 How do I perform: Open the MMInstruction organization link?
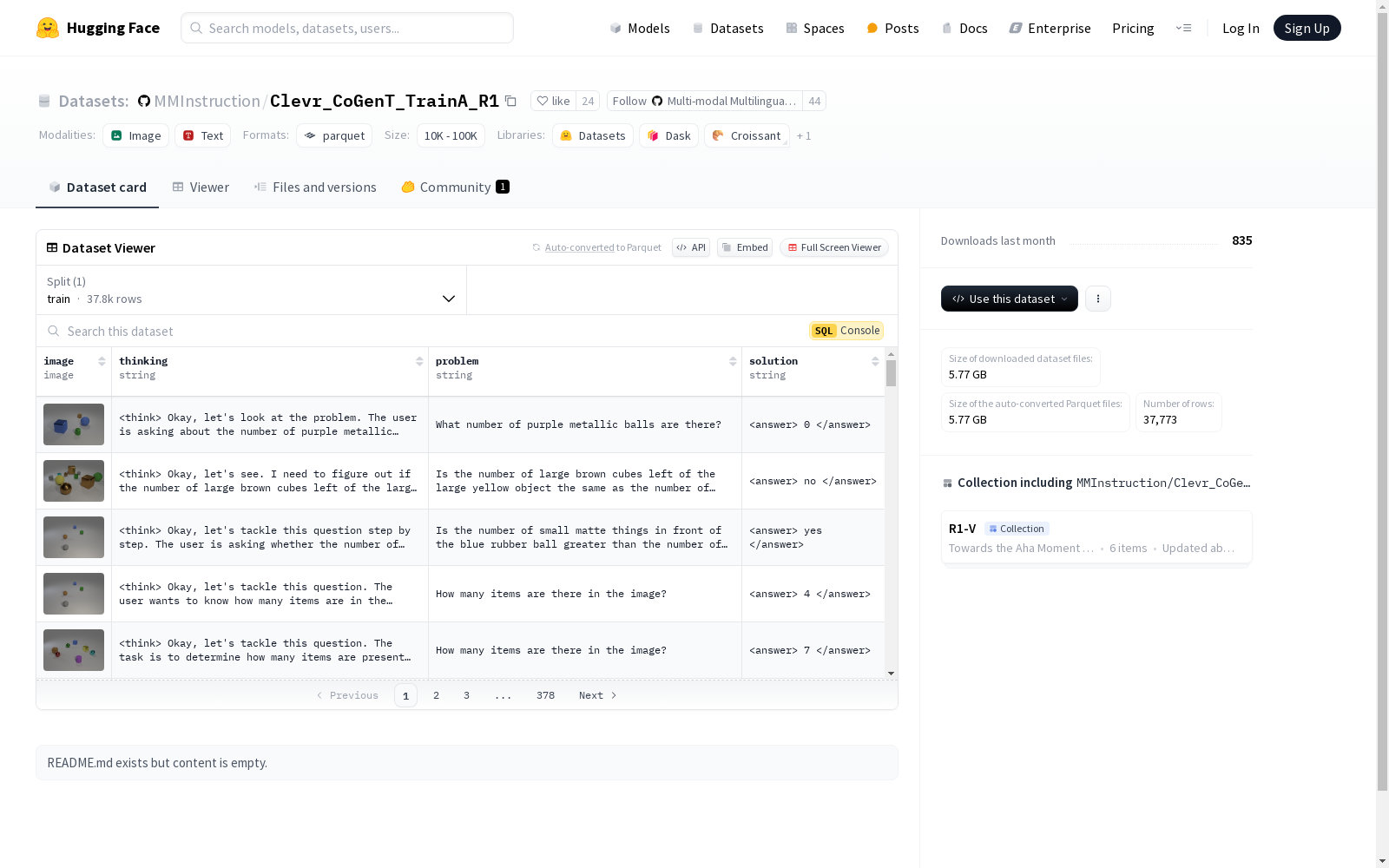point(207,101)
